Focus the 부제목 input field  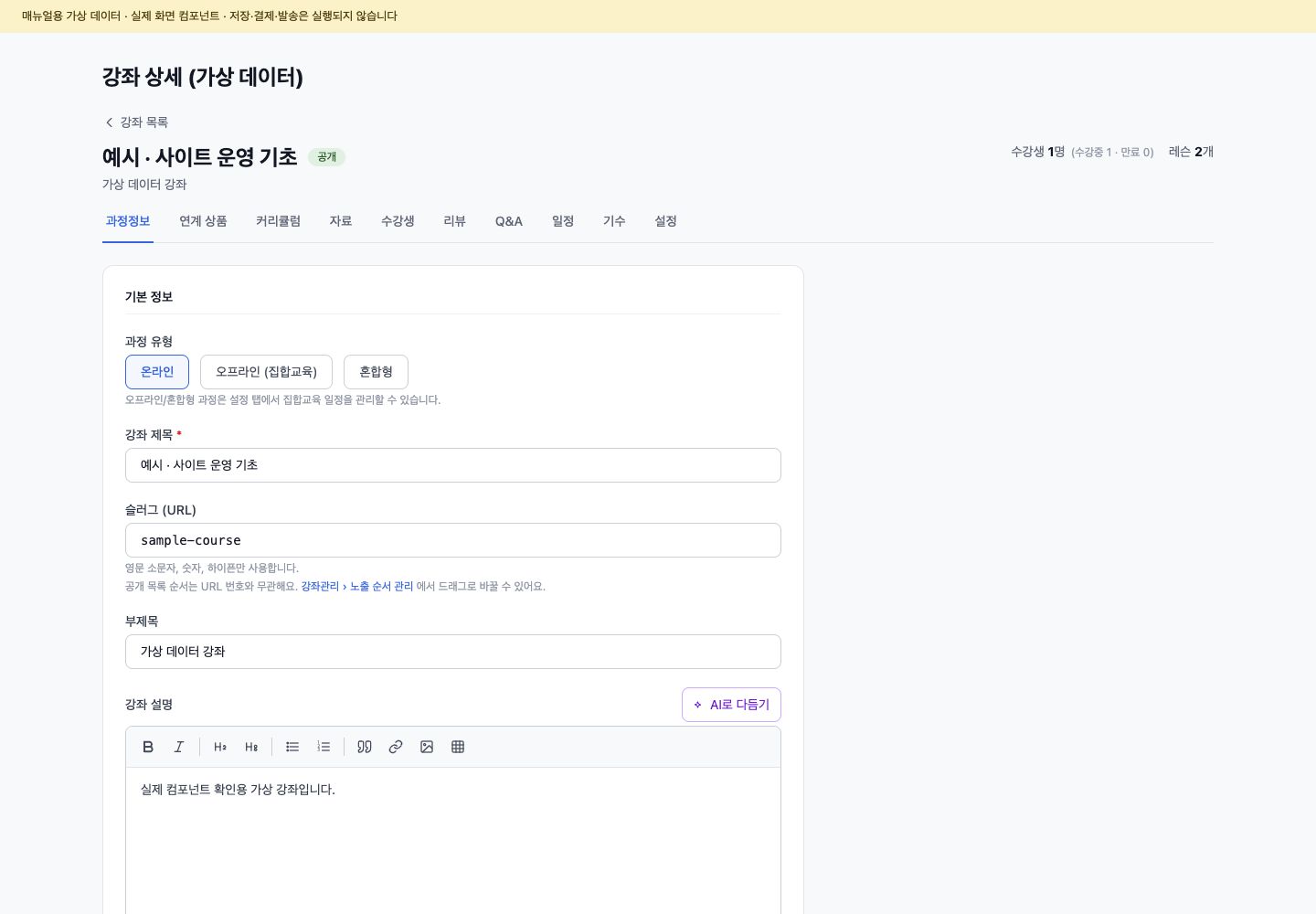(453, 652)
